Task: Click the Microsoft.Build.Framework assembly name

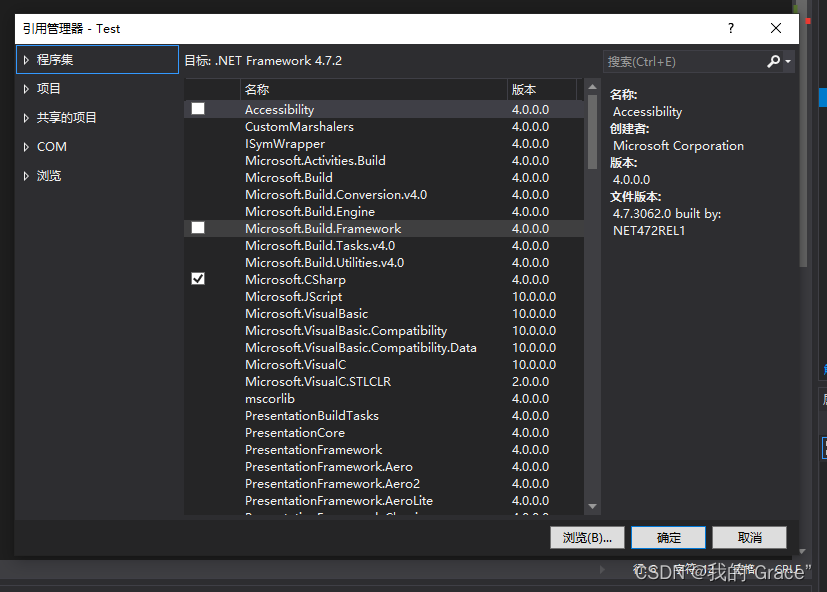Action: coord(323,228)
